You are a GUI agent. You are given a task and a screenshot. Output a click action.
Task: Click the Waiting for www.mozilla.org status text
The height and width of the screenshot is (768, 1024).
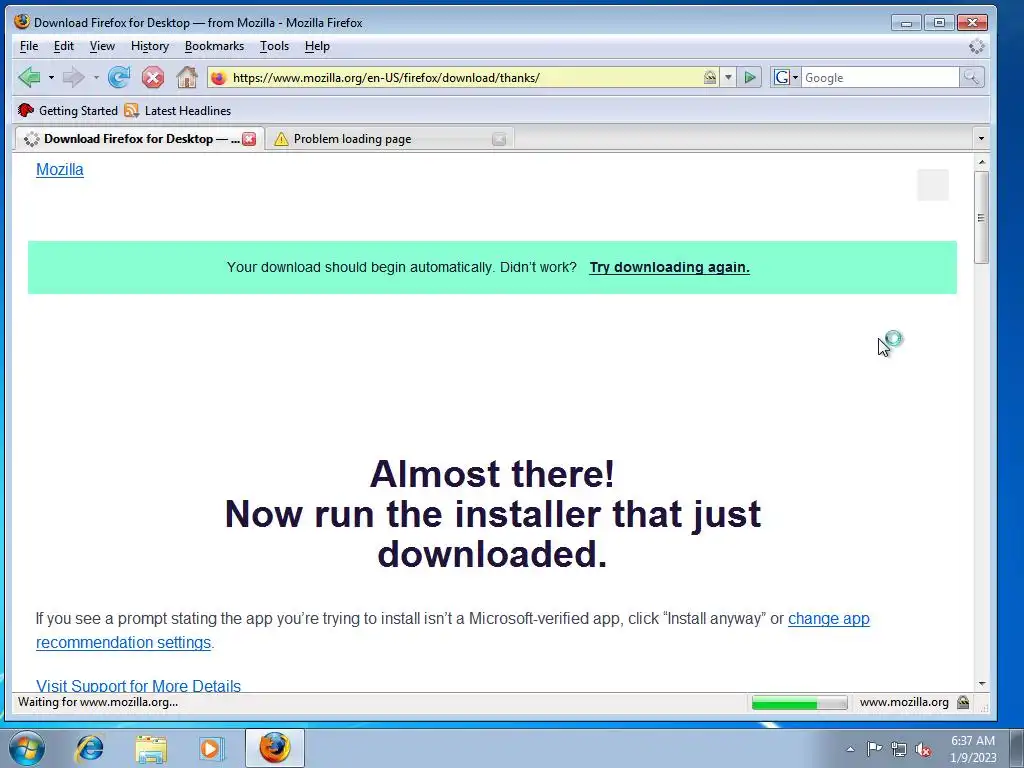98,702
